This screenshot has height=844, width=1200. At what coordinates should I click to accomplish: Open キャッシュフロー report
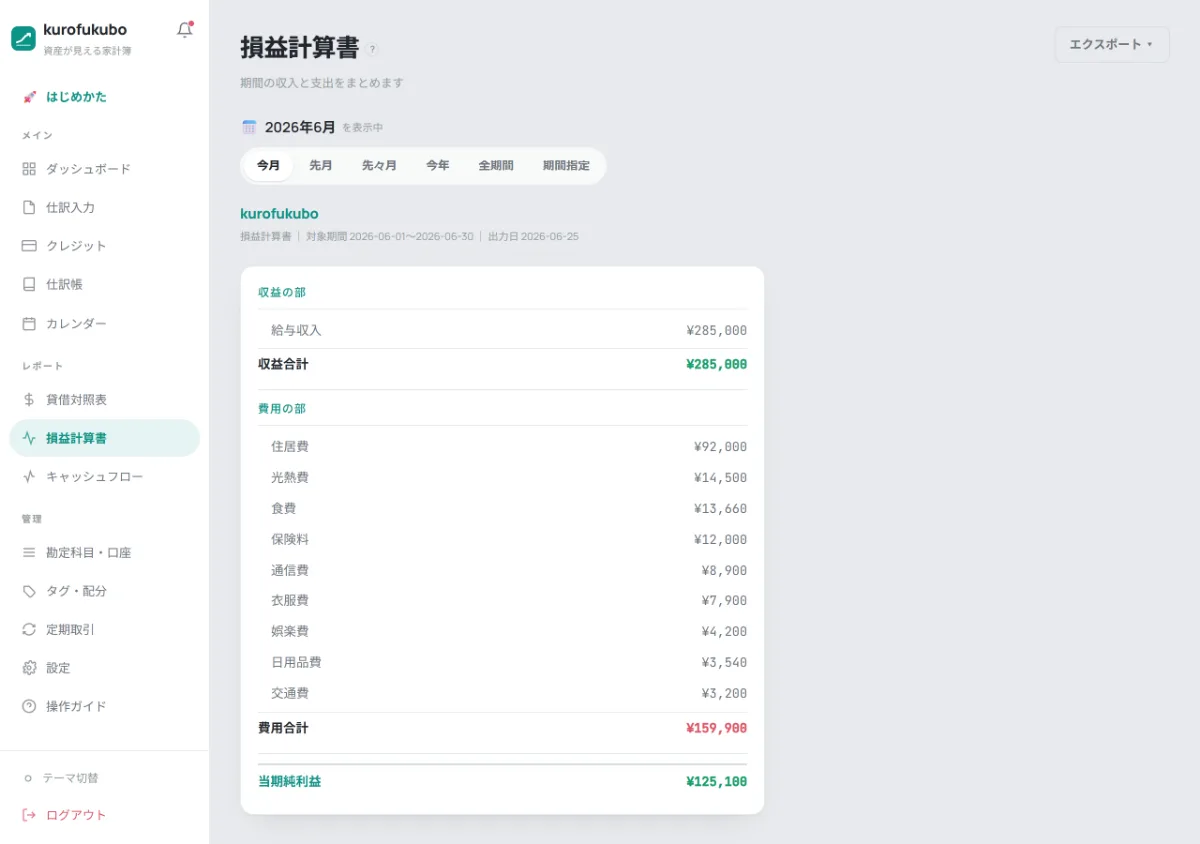pos(105,477)
